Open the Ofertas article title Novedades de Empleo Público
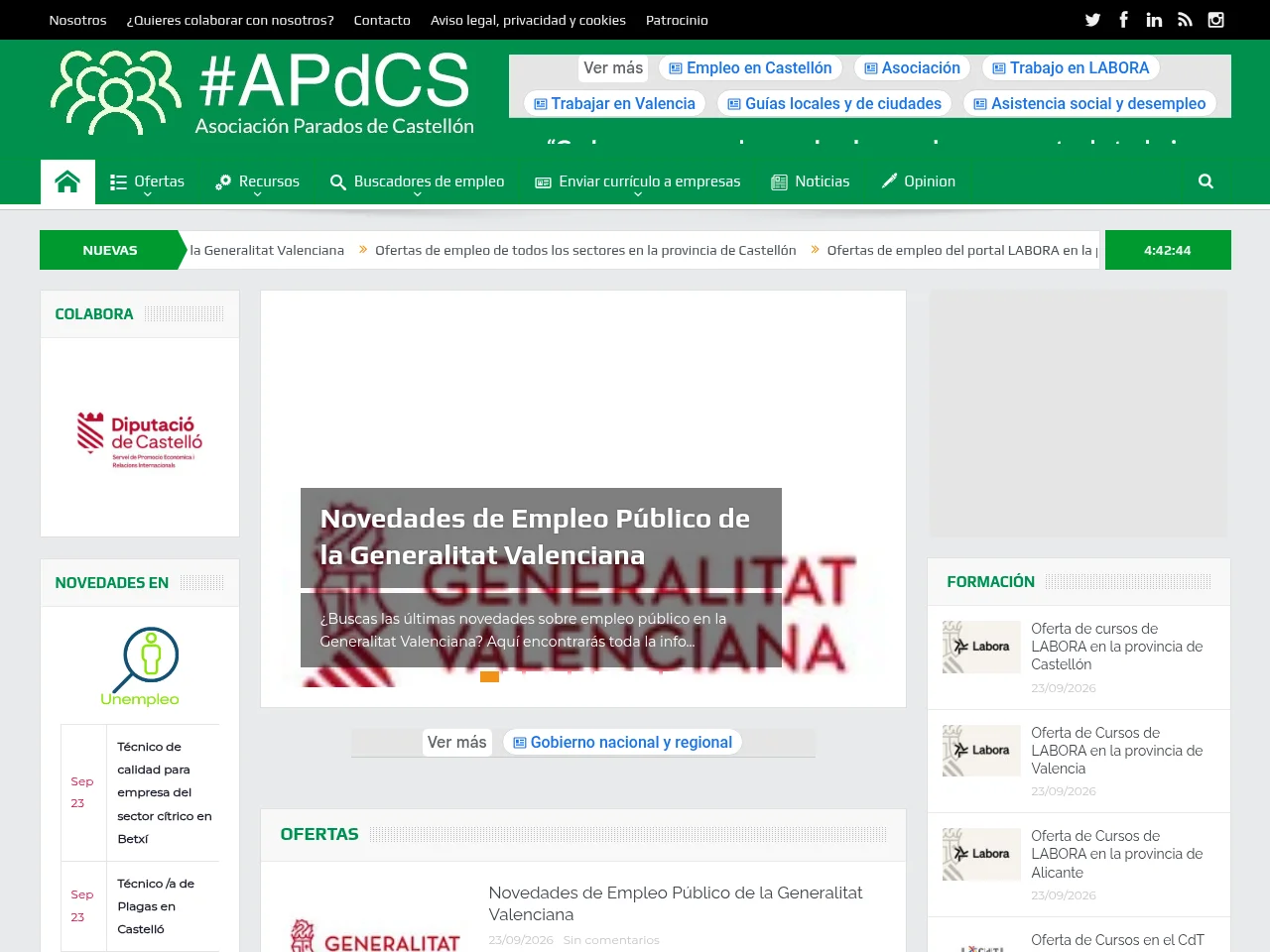Image resolution: width=1270 pixels, height=952 pixels. (676, 903)
